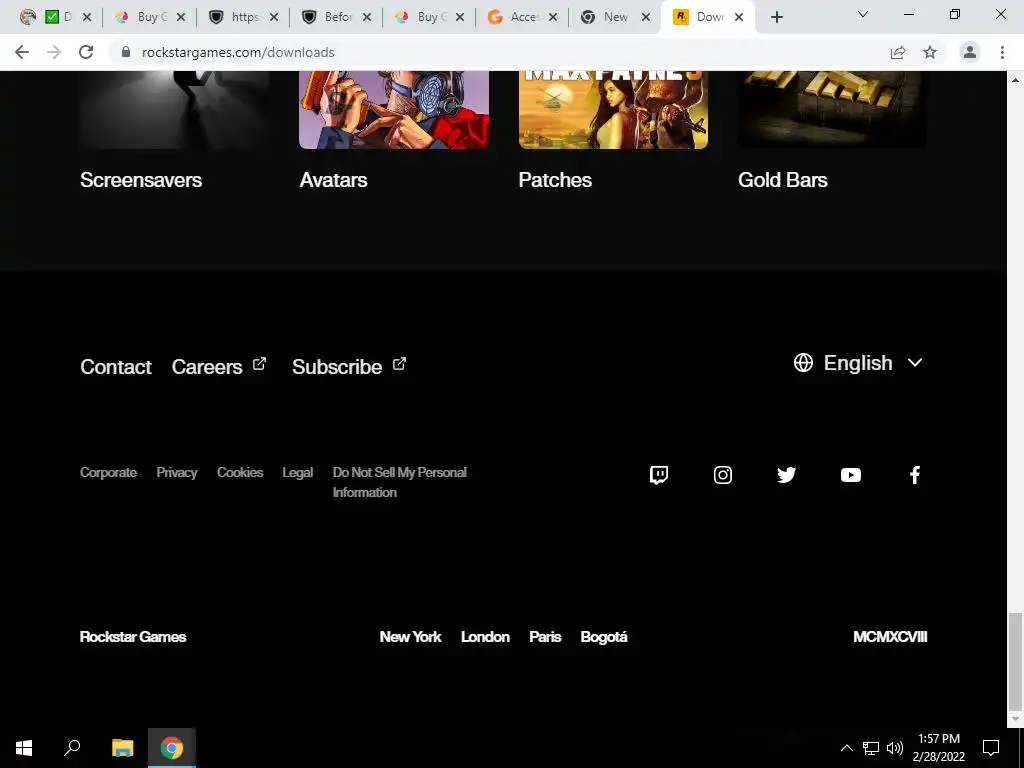Open the taskbar clock and date
Viewport: 1024px width, 768px height.
coord(938,748)
